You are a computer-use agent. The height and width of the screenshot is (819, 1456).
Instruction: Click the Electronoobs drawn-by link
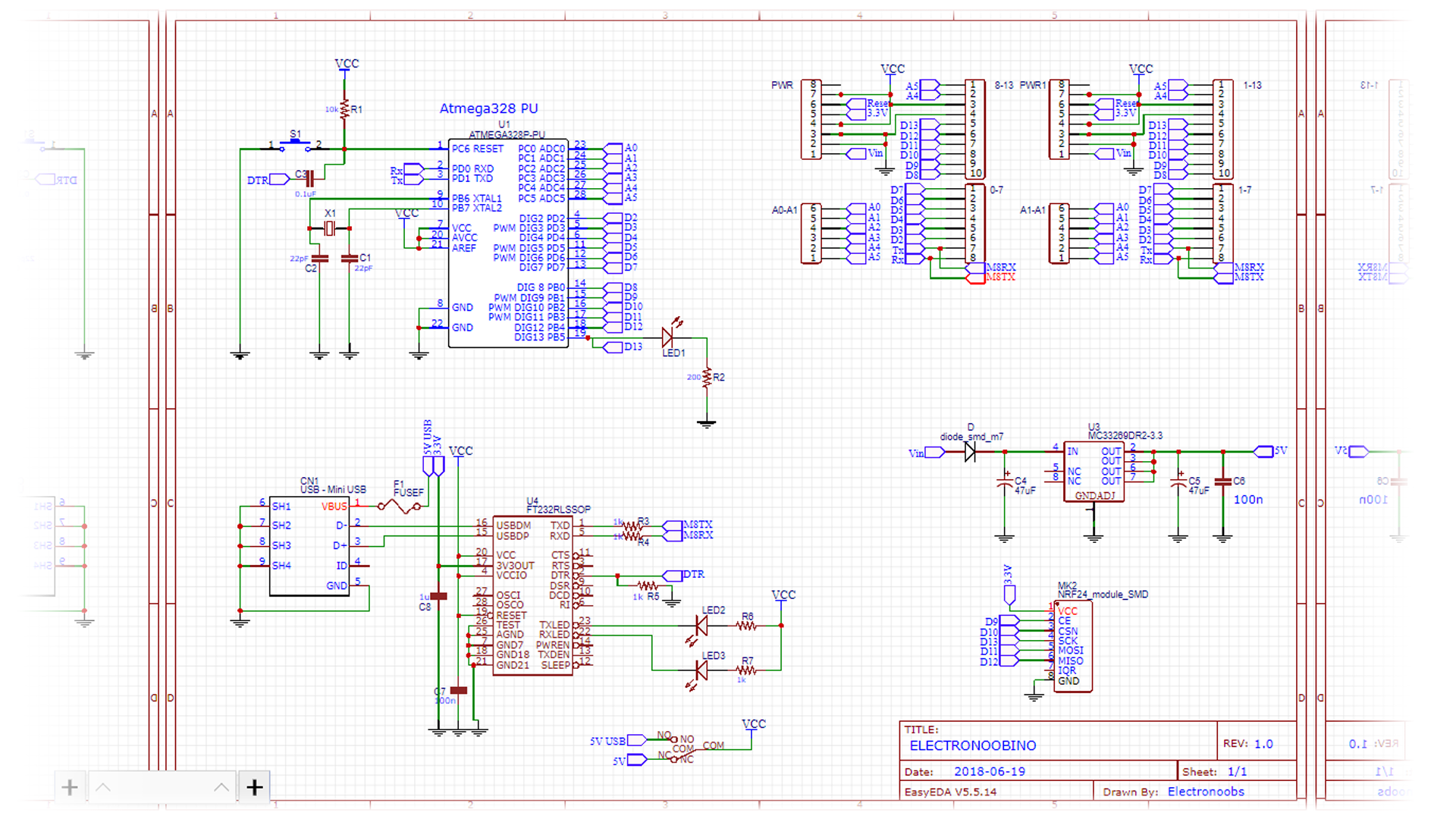1206,791
